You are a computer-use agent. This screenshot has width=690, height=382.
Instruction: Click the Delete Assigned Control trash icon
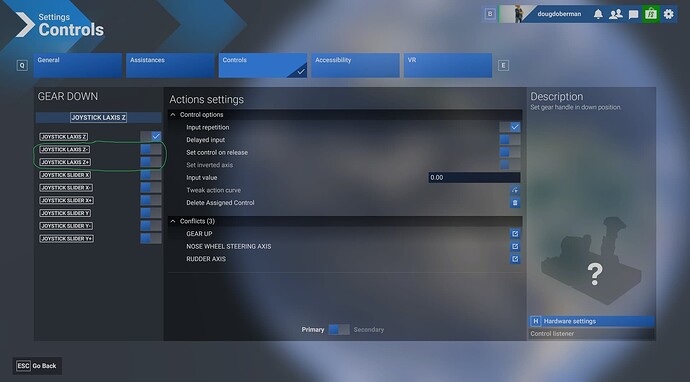click(x=514, y=203)
